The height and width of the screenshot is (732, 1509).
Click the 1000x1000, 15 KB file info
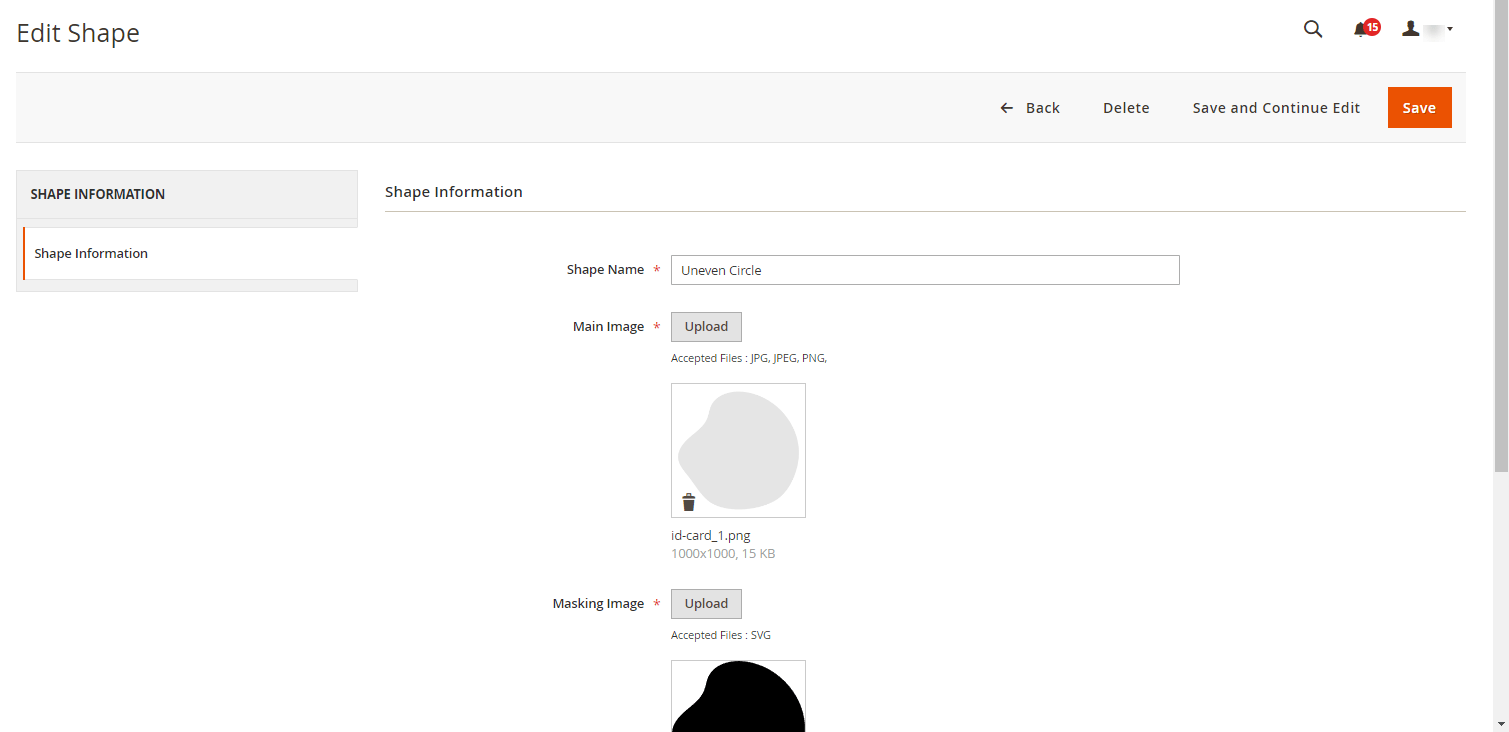coord(723,553)
